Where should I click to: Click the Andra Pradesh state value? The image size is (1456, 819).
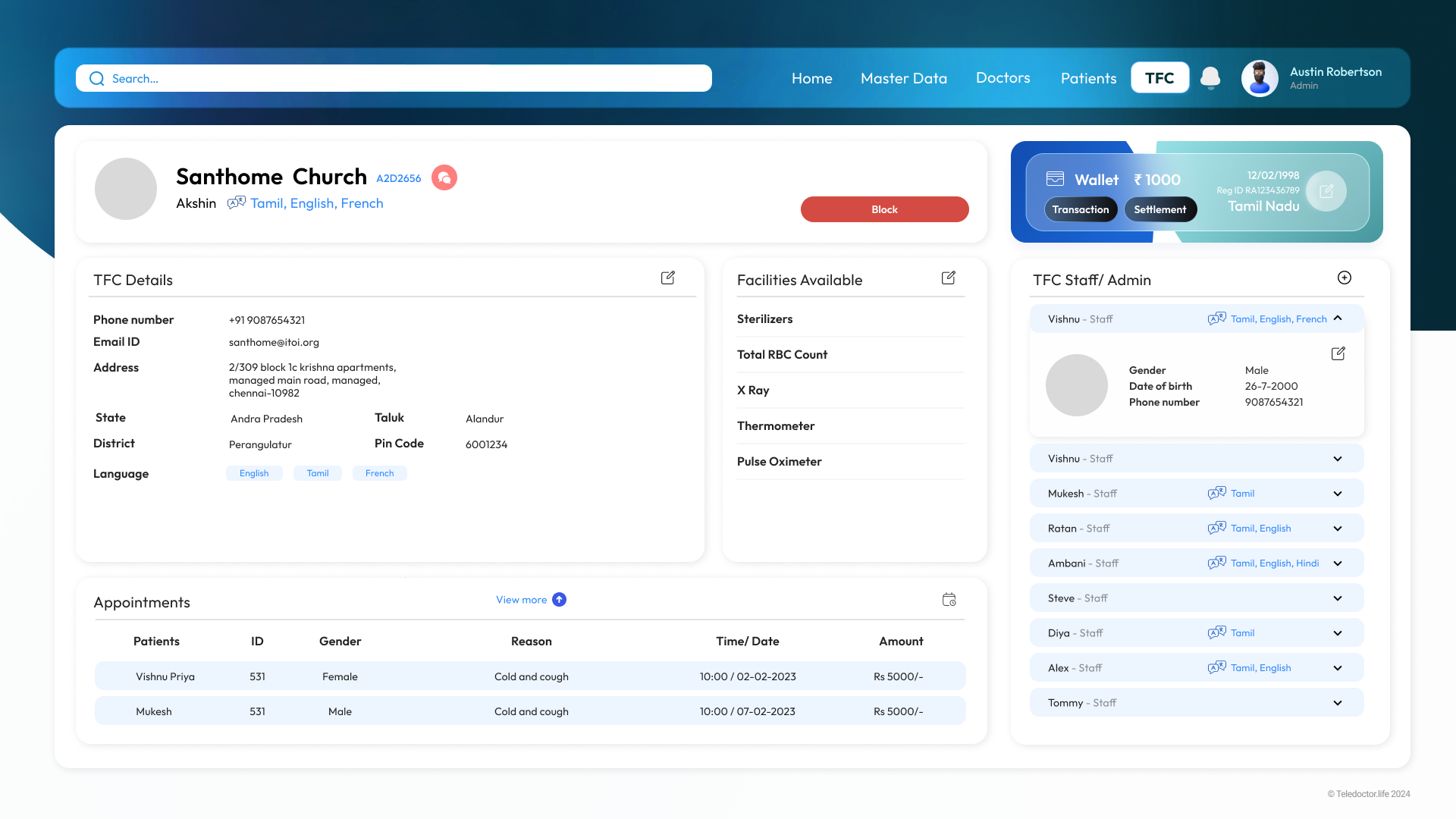tap(266, 419)
